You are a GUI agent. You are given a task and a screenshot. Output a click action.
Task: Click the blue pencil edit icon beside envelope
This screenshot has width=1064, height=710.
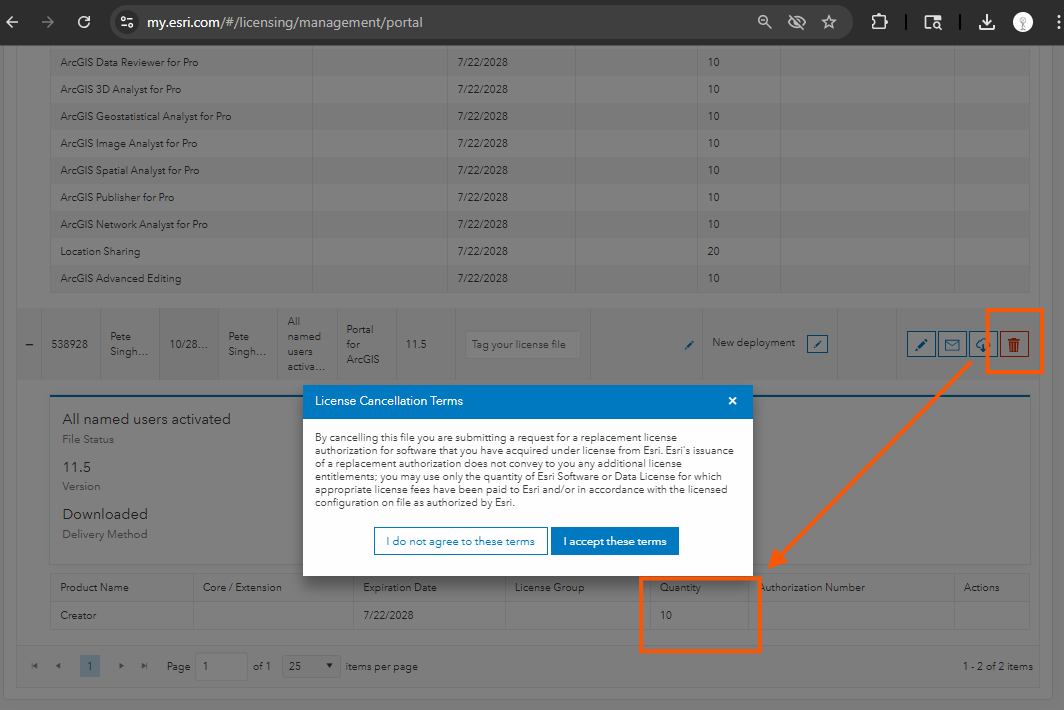921,345
